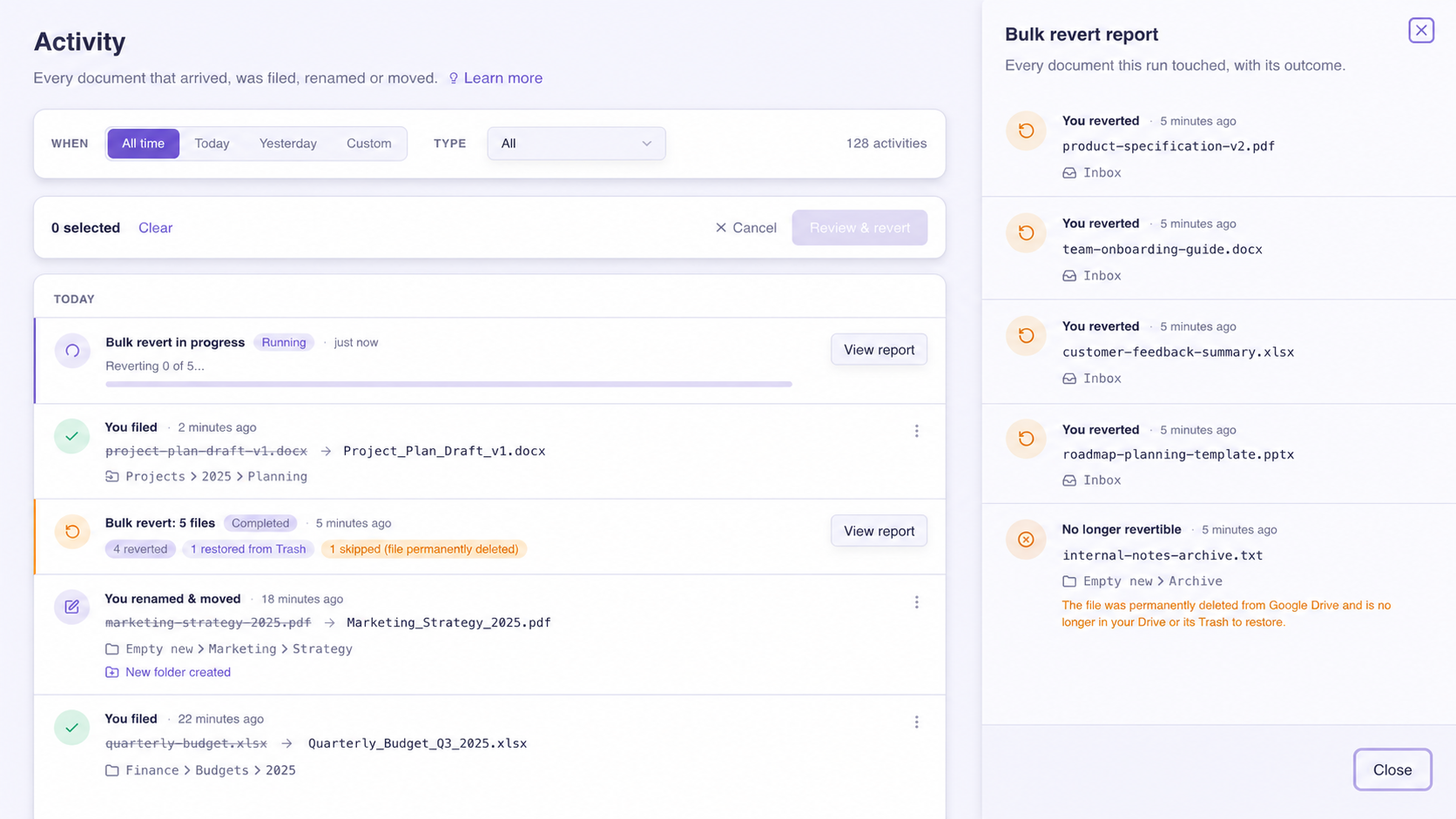
Task: Click the new-folder icon beside New folder created
Action: point(112,673)
